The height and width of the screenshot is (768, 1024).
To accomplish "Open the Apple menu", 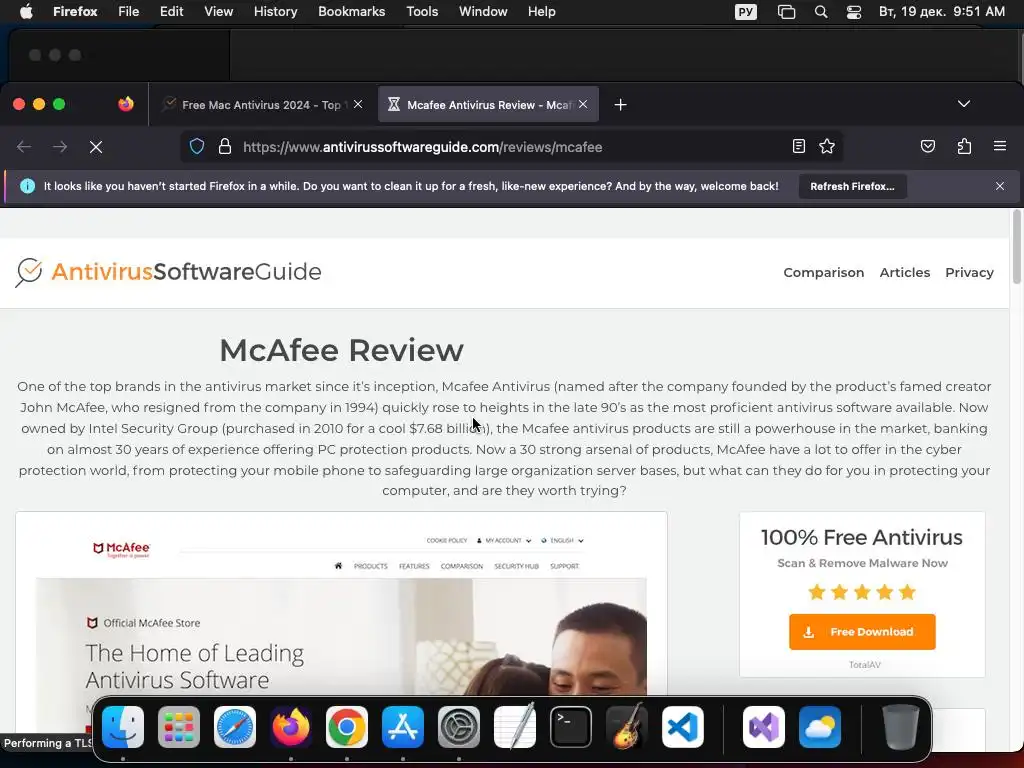I will click(x=26, y=12).
